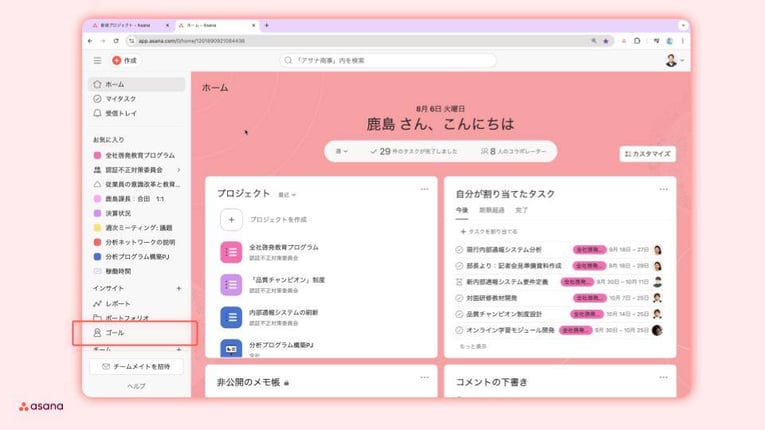Click the yellow 週次ミーティング color square
The width and height of the screenshot is (765, 430).
click(x=97, y=227)
